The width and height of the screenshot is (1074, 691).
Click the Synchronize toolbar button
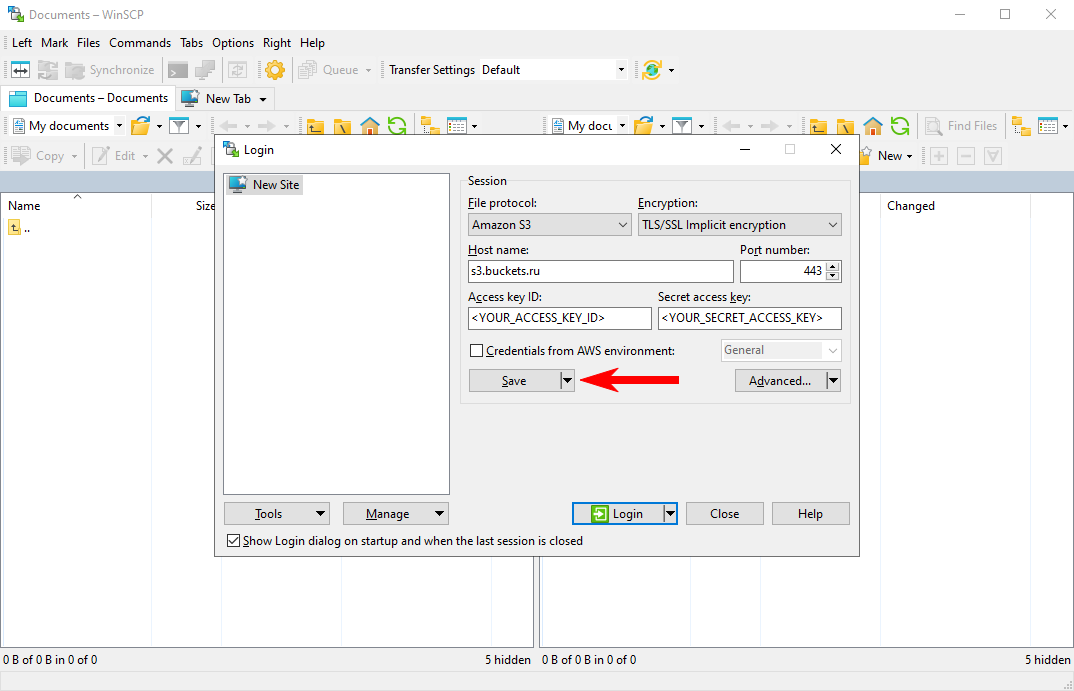[110, 70]
